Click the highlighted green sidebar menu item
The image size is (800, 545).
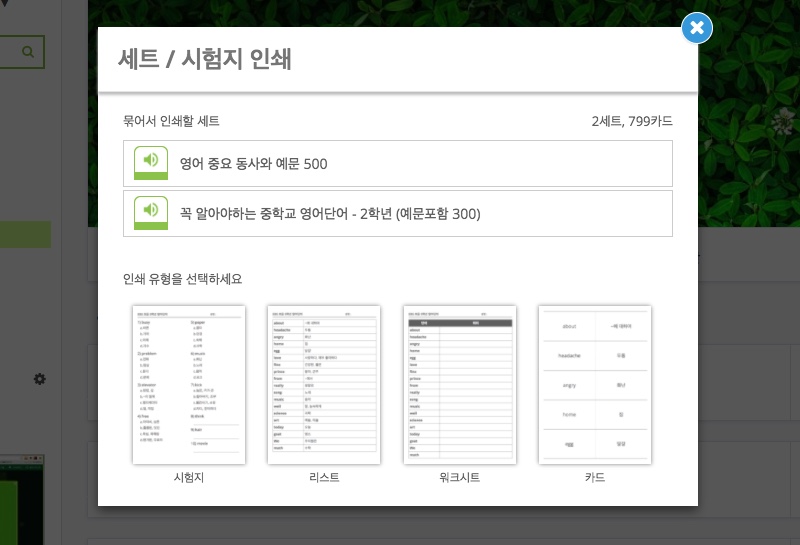pyautogui.click(x=25, y=235)
